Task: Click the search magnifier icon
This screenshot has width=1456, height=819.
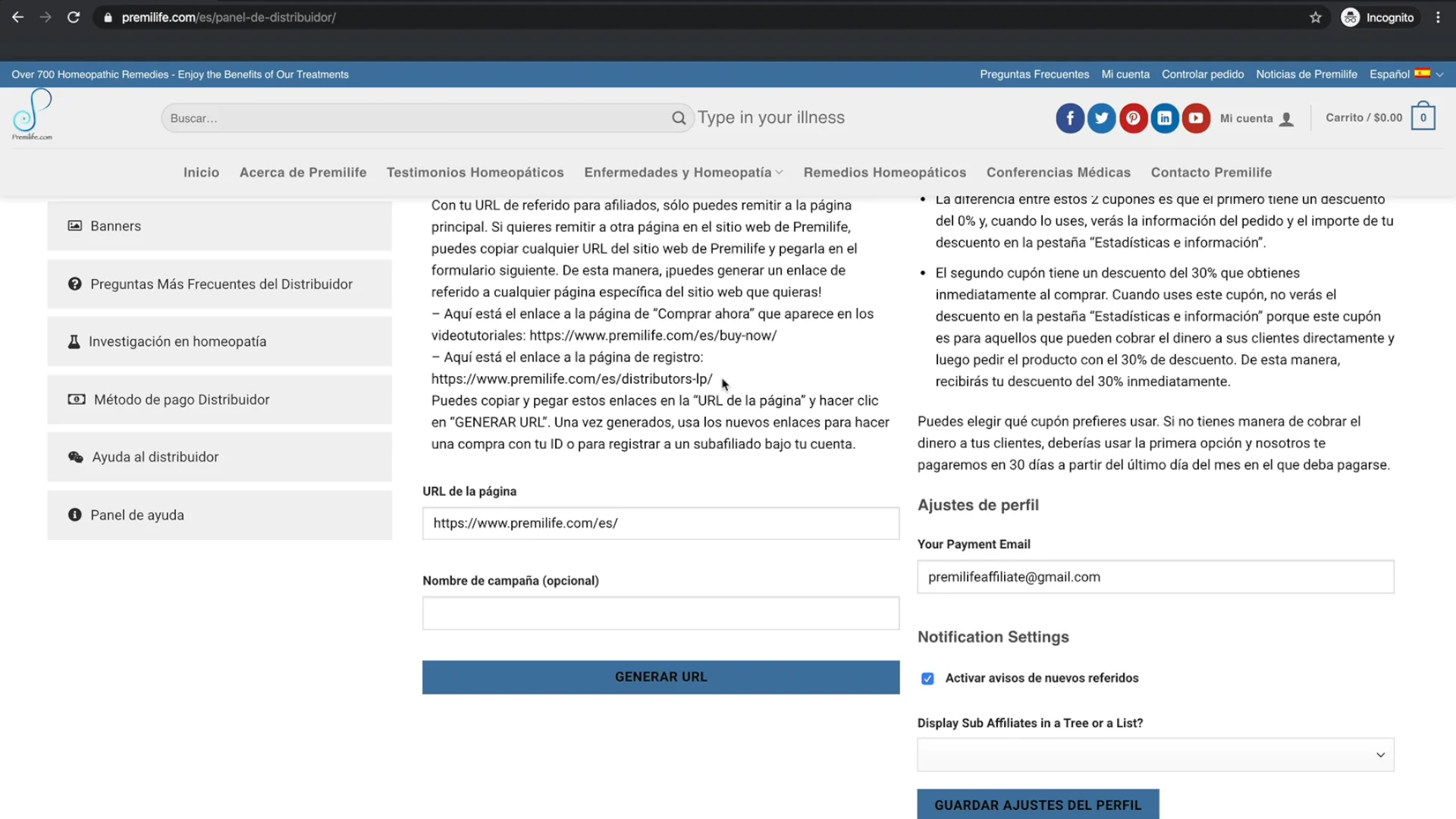Action: pyautogui.click(x=679, y=118)
